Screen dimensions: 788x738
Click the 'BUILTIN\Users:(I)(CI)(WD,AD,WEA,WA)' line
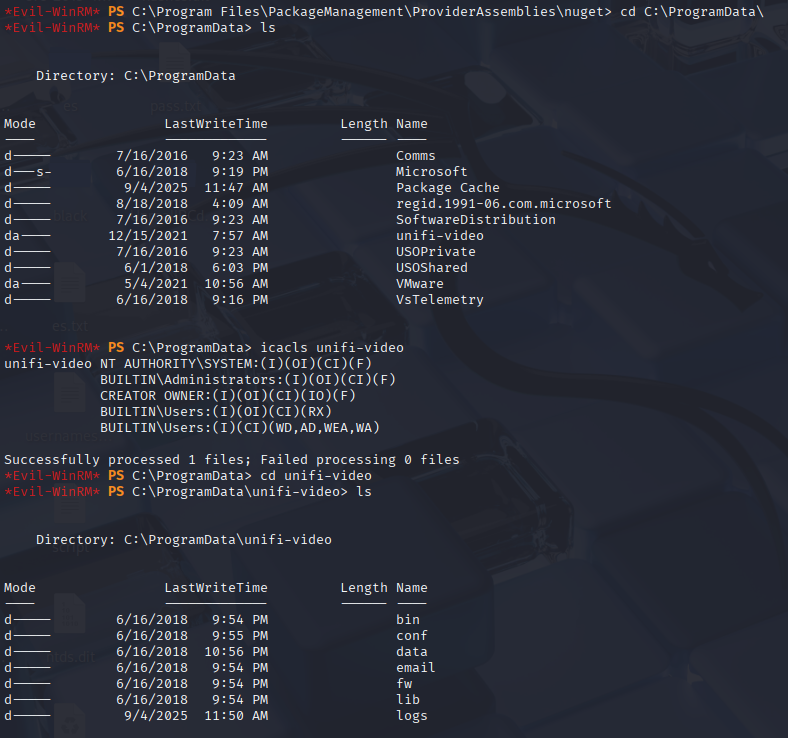tap(240, 428)
